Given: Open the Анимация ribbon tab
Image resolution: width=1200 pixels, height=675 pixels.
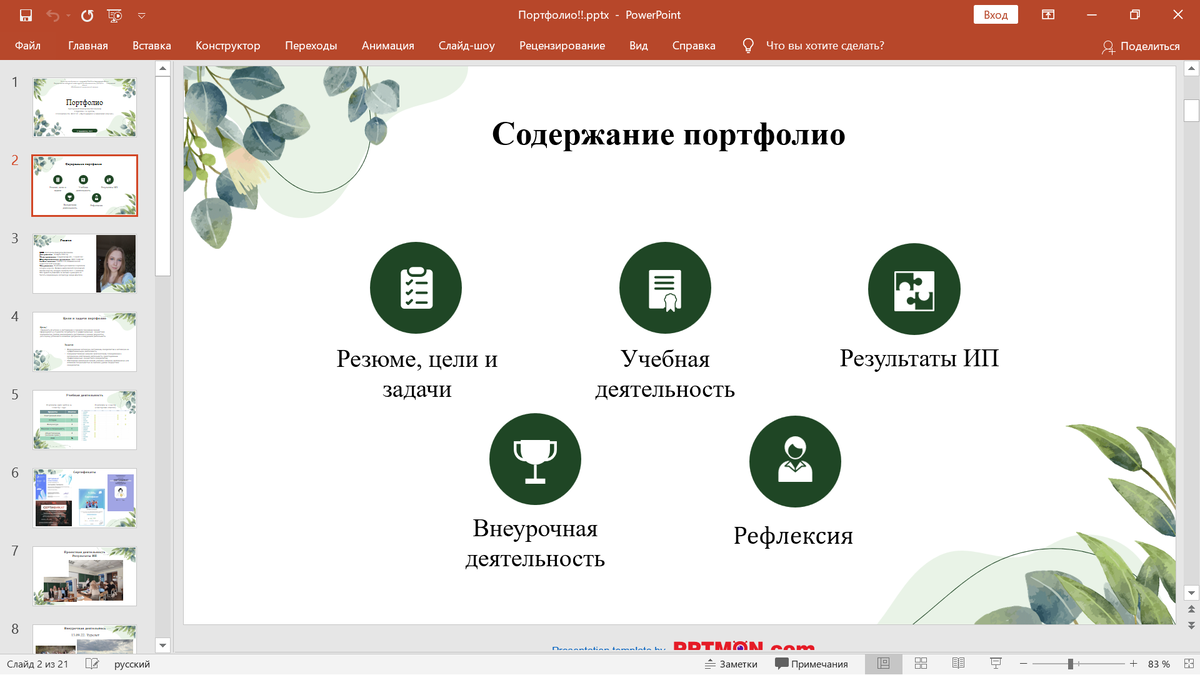Looking at the screenshot, I should point(388,46).
